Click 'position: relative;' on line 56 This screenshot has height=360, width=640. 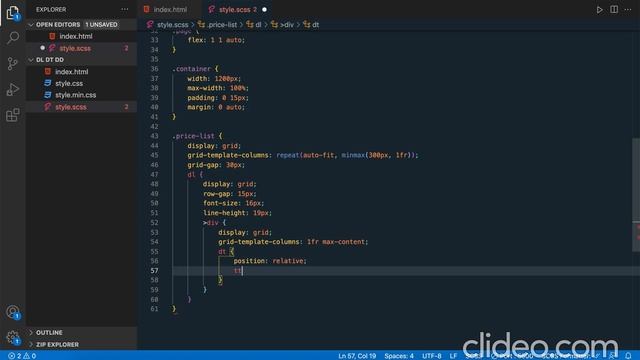pyautogui.click(x=270, y=261)
